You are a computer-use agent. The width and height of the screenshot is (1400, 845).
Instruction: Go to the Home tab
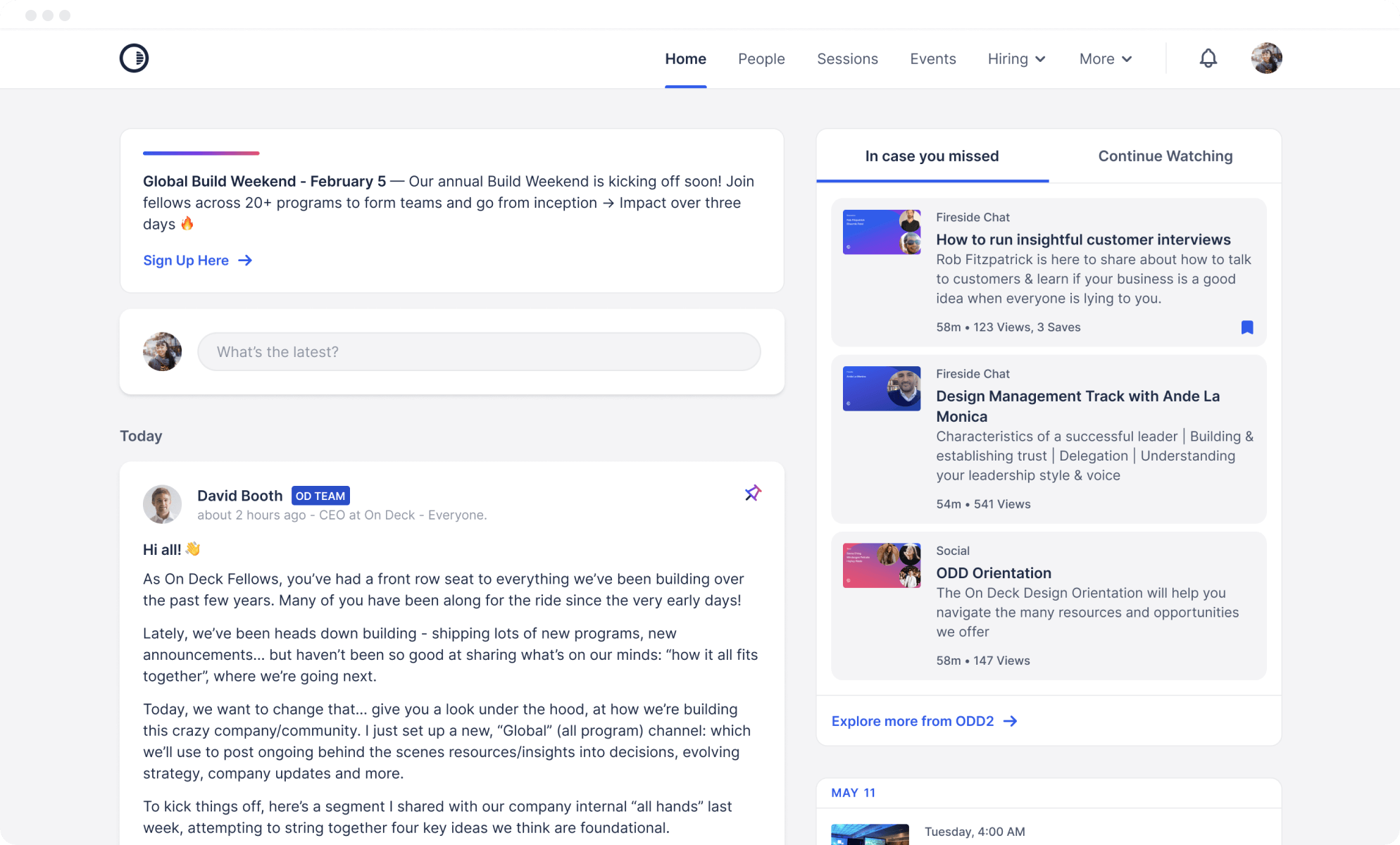pyautogui.click(x=685, y=59)
